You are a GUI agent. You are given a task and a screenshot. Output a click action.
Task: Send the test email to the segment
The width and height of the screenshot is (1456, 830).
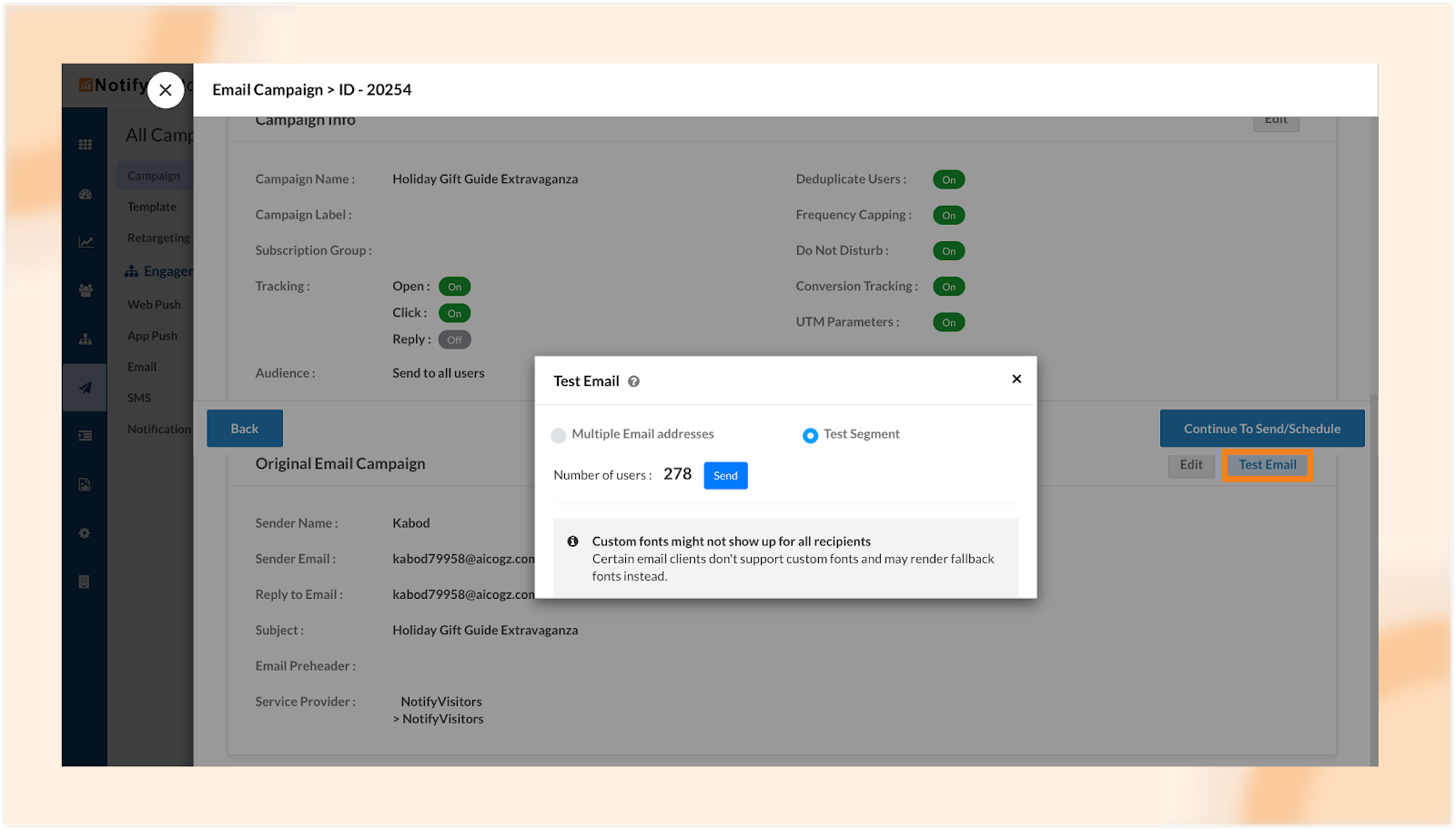click(725, 476)
